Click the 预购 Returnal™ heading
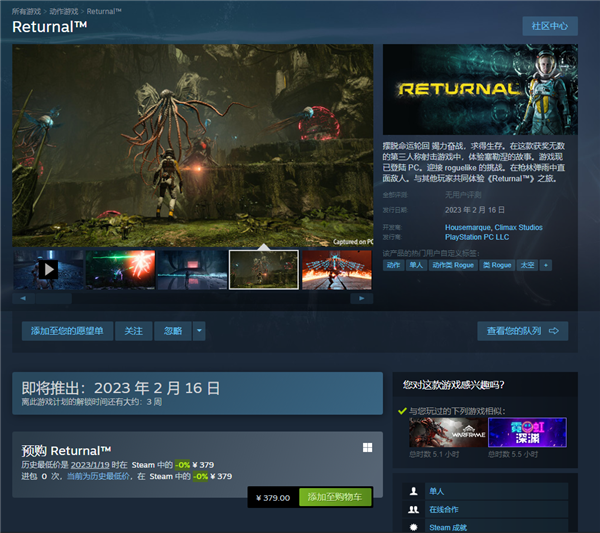 (67, 451)
